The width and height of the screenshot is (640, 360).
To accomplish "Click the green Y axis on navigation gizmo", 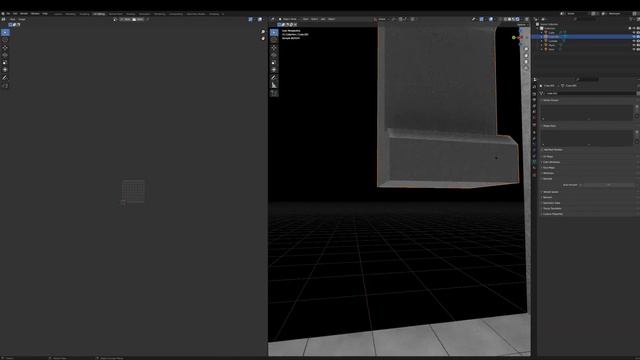I will pyautogui.click(x=514, y=38).
